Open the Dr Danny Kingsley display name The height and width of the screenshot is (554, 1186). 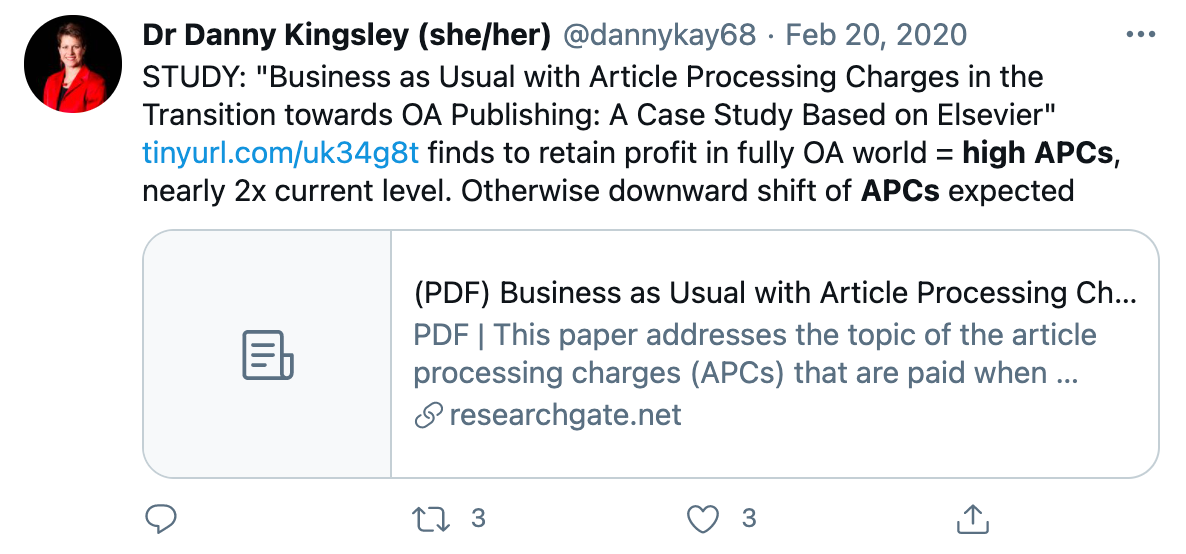coord(347,35)
